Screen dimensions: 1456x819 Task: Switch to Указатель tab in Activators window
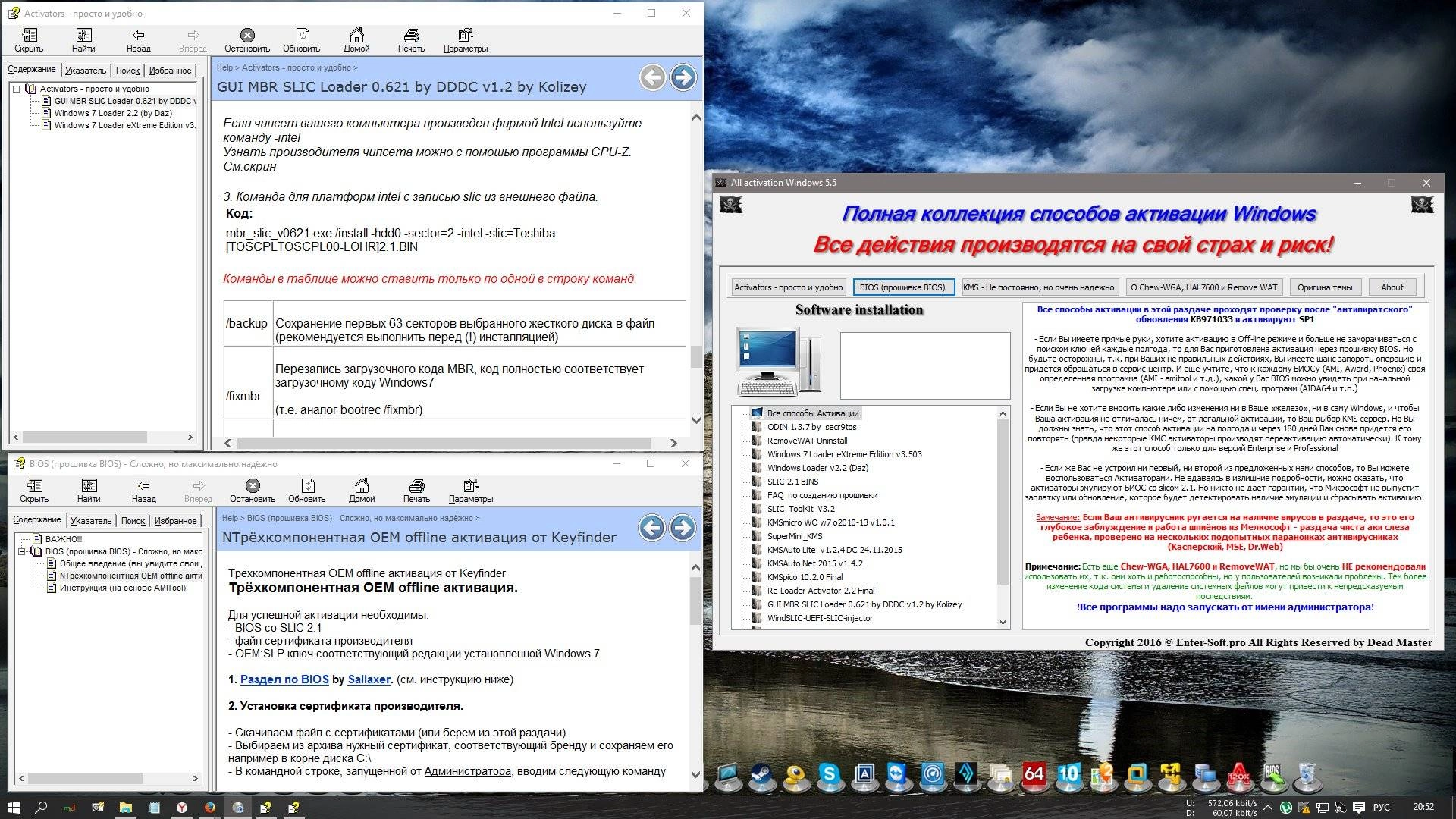click(x=86, y=71)
